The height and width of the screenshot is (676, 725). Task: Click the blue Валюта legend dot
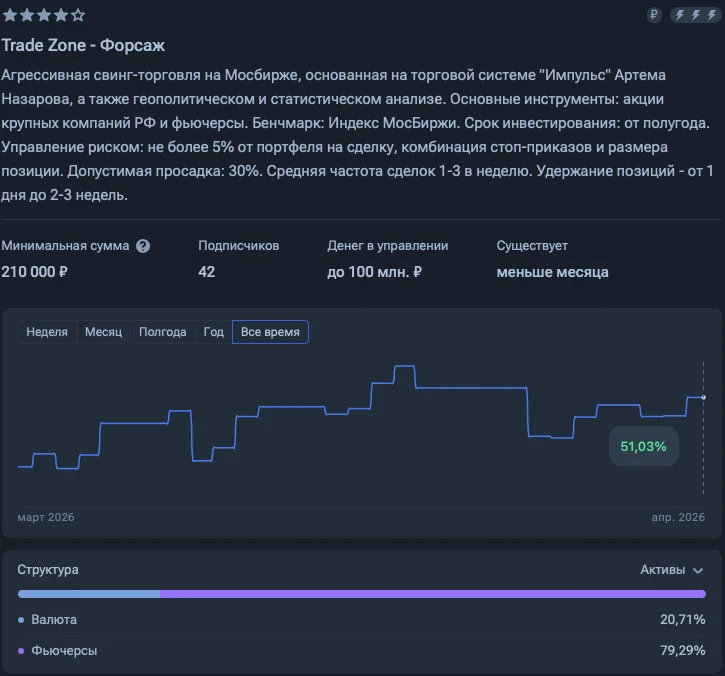point(21,620)
